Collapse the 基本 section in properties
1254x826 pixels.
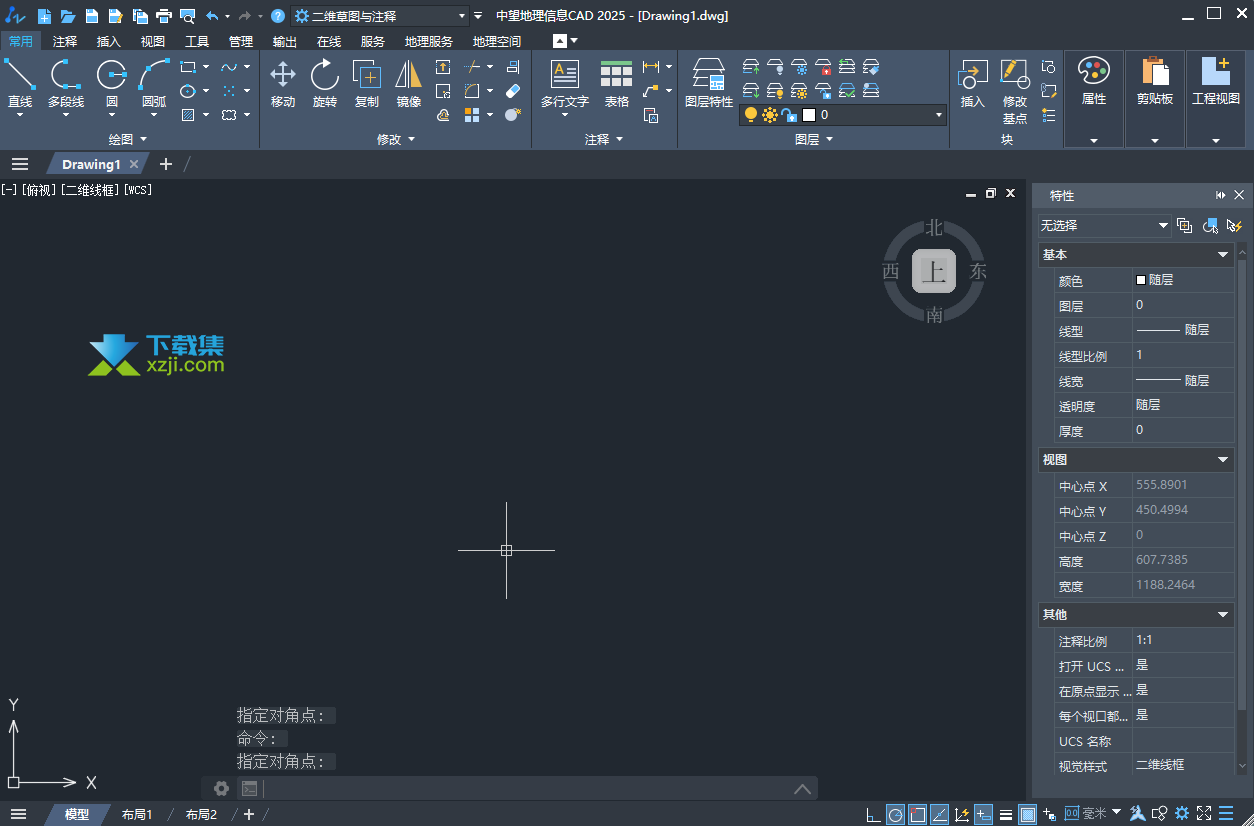1222,255
